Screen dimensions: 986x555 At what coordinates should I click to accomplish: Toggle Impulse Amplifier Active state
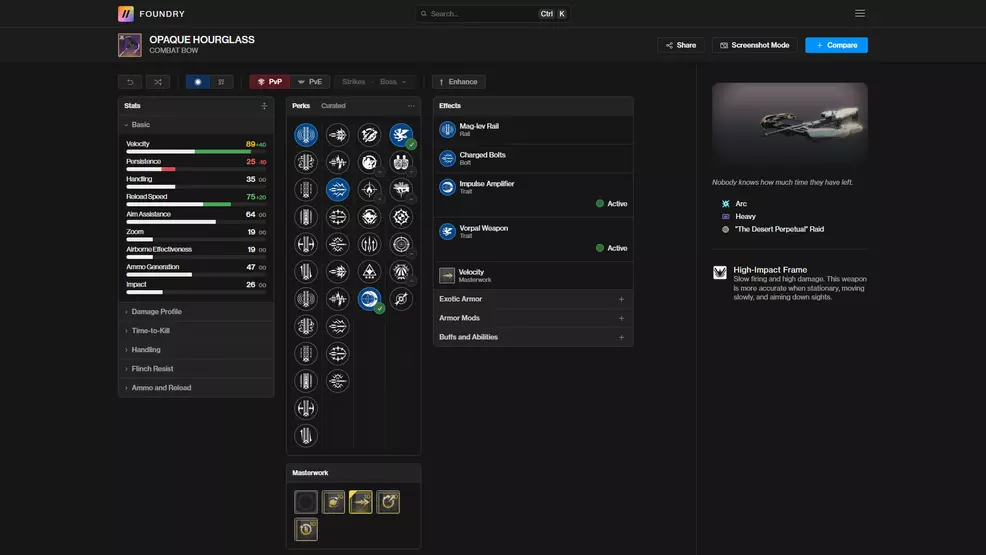pos(611,204)
